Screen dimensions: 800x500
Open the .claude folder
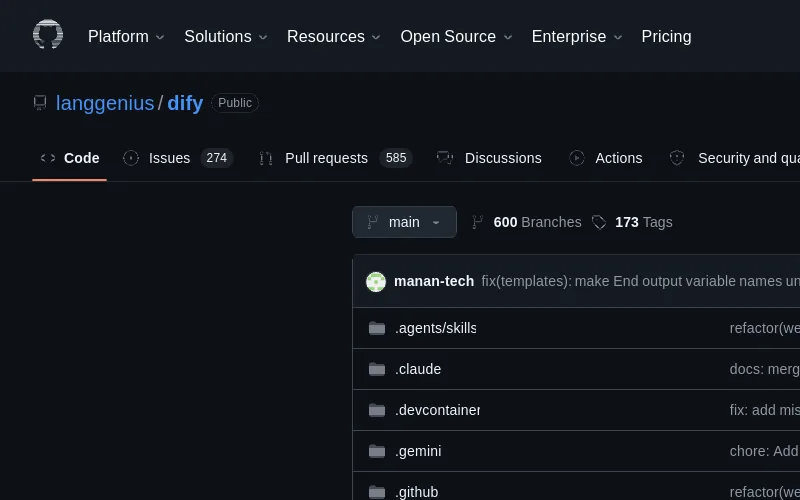click(418, 369)
